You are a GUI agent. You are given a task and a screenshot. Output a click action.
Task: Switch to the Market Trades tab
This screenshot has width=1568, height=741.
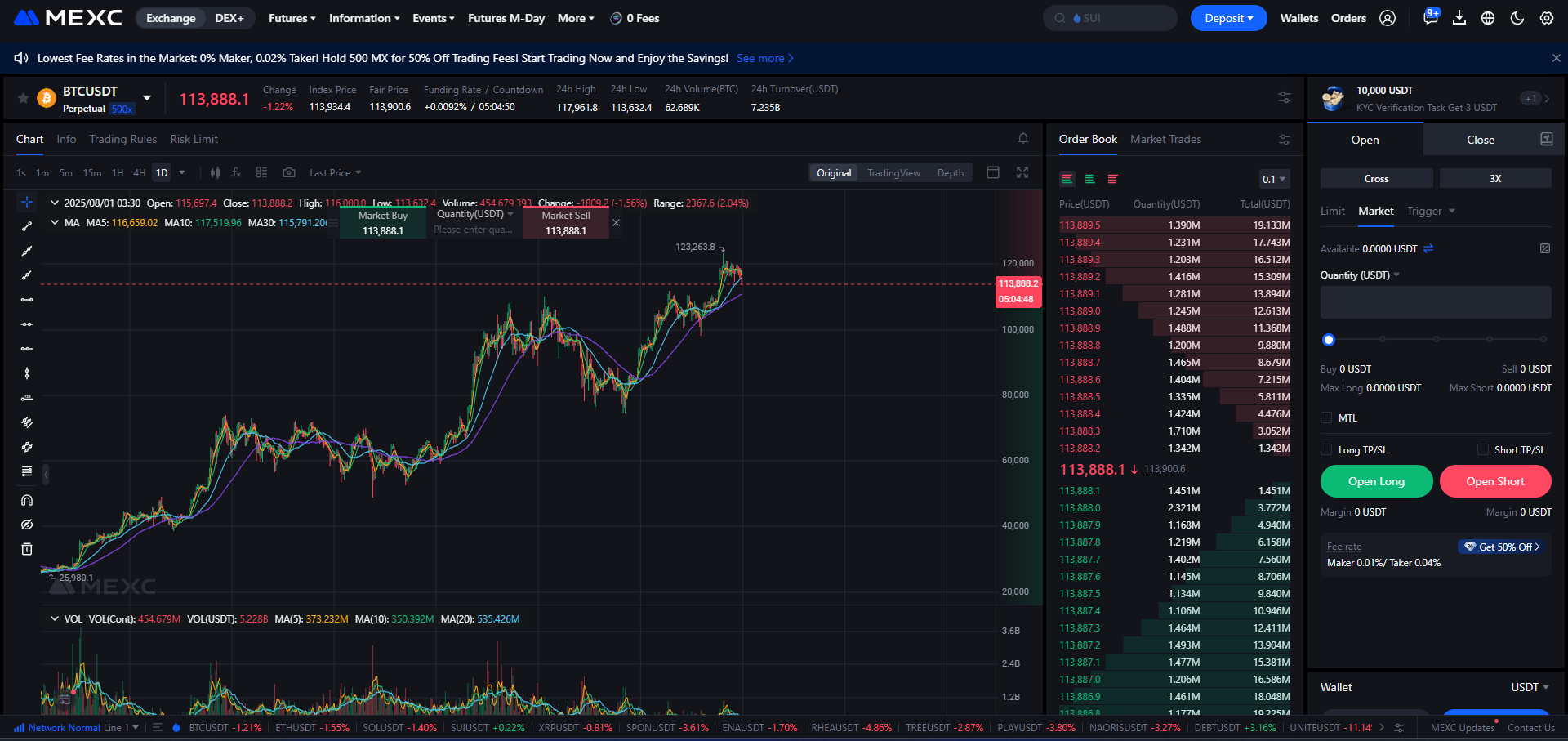tap(1165, 139)
